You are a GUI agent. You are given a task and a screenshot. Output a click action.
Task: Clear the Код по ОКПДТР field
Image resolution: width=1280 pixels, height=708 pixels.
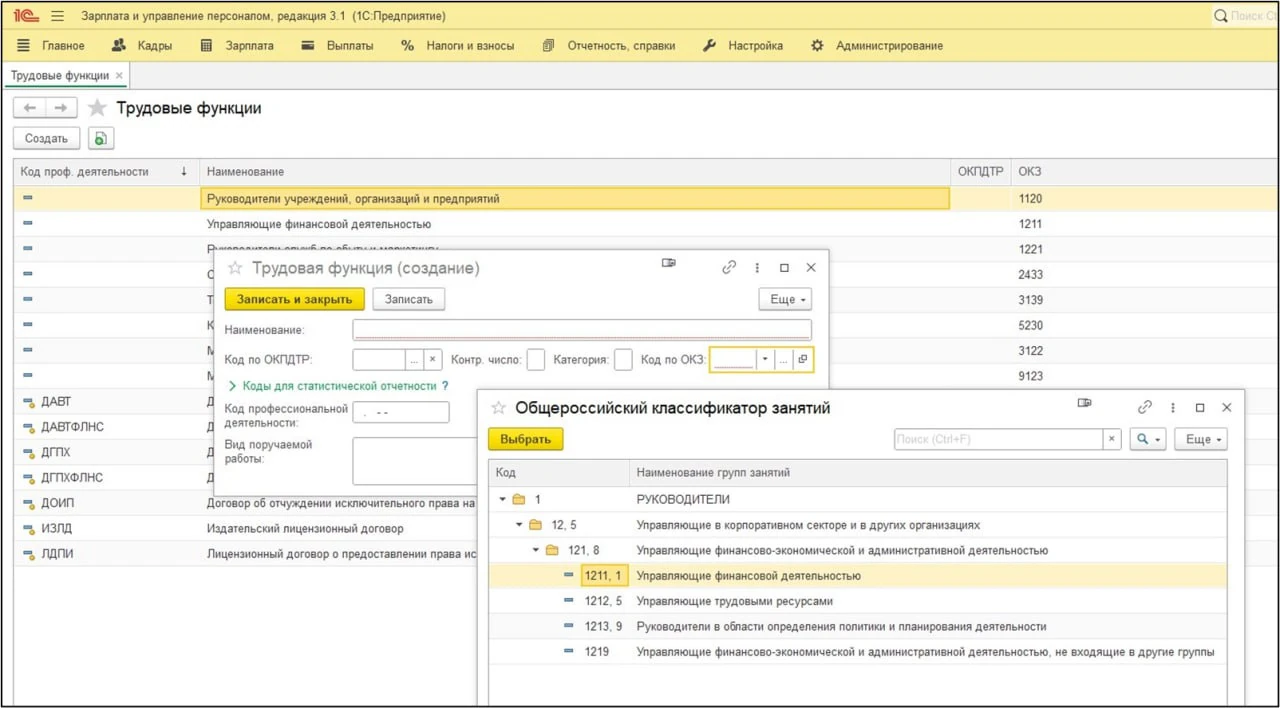click(x=433, y=360)
